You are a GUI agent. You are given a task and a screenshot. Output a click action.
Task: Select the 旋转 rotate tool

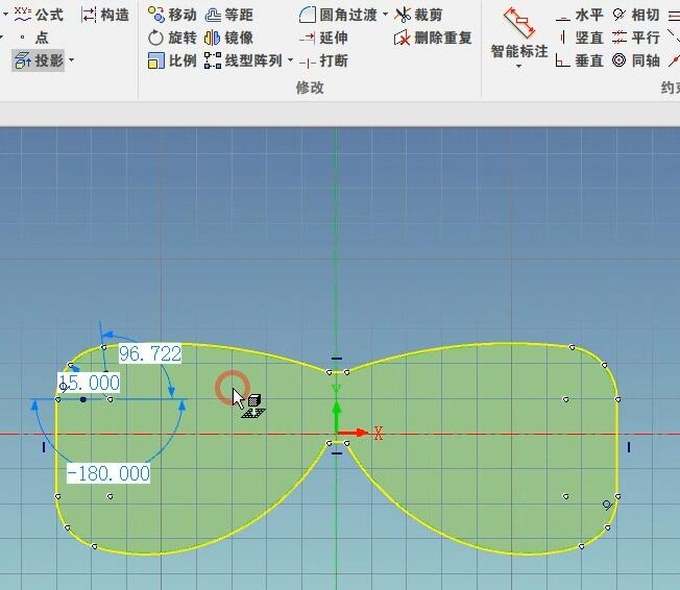[172, 38]
